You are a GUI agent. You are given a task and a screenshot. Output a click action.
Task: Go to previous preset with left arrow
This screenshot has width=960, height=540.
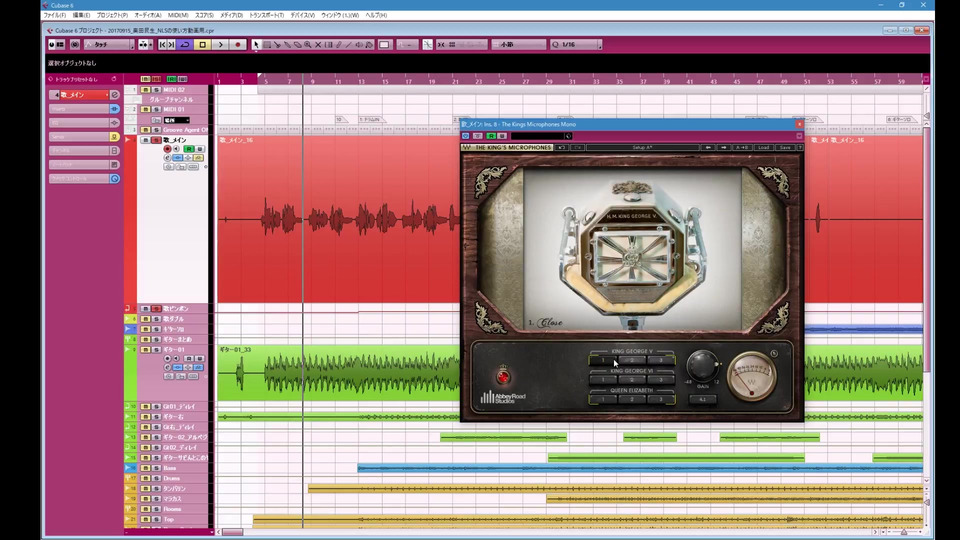coord(708,148)
